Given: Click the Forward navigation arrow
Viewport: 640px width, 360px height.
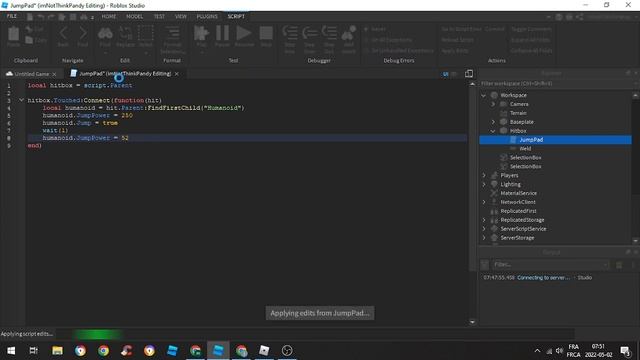Looking at the screenshot, I should coord(82,33).
